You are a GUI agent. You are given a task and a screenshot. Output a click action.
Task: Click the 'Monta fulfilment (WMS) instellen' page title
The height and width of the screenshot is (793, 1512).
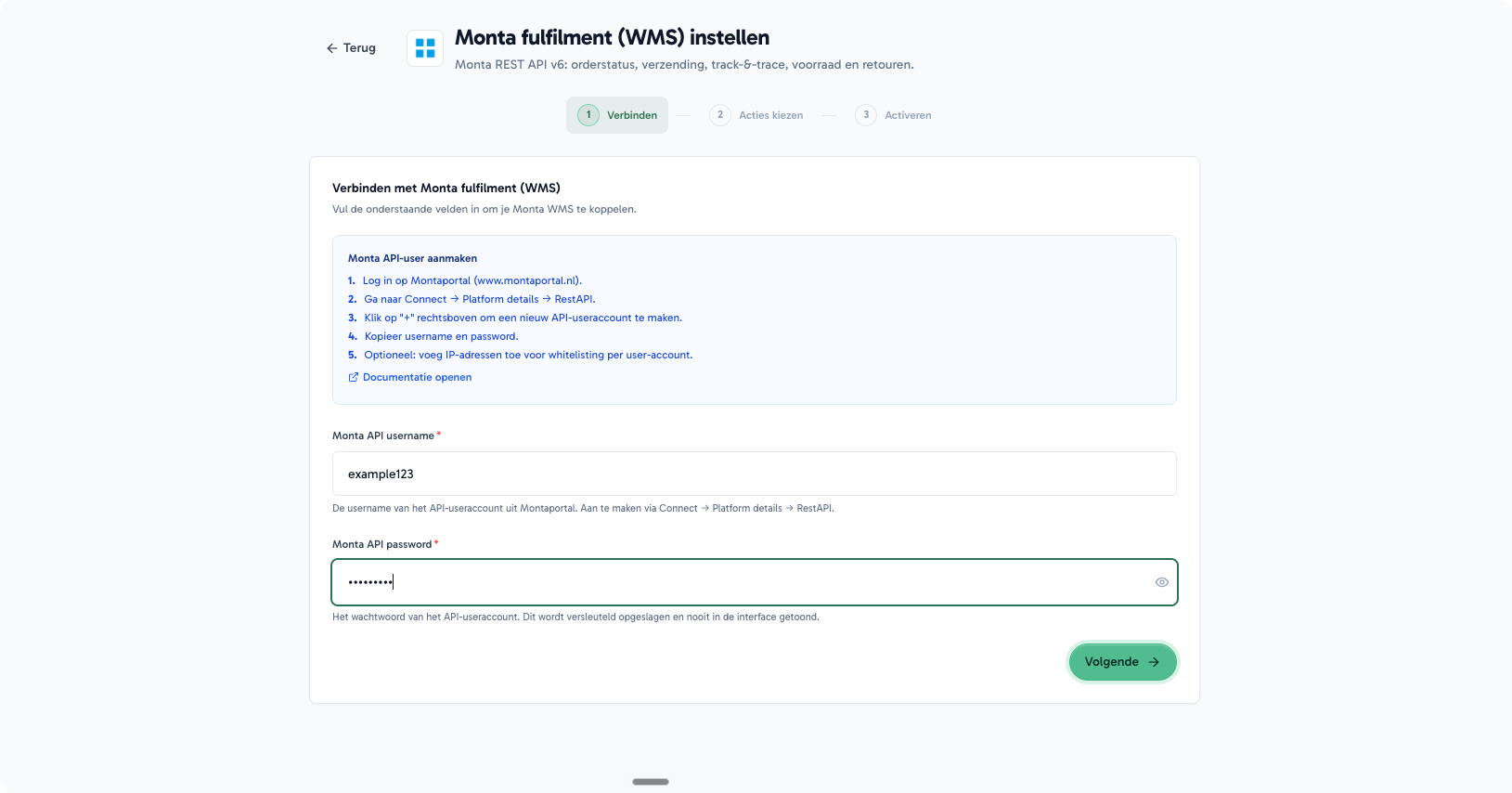[x=612, y=38]
